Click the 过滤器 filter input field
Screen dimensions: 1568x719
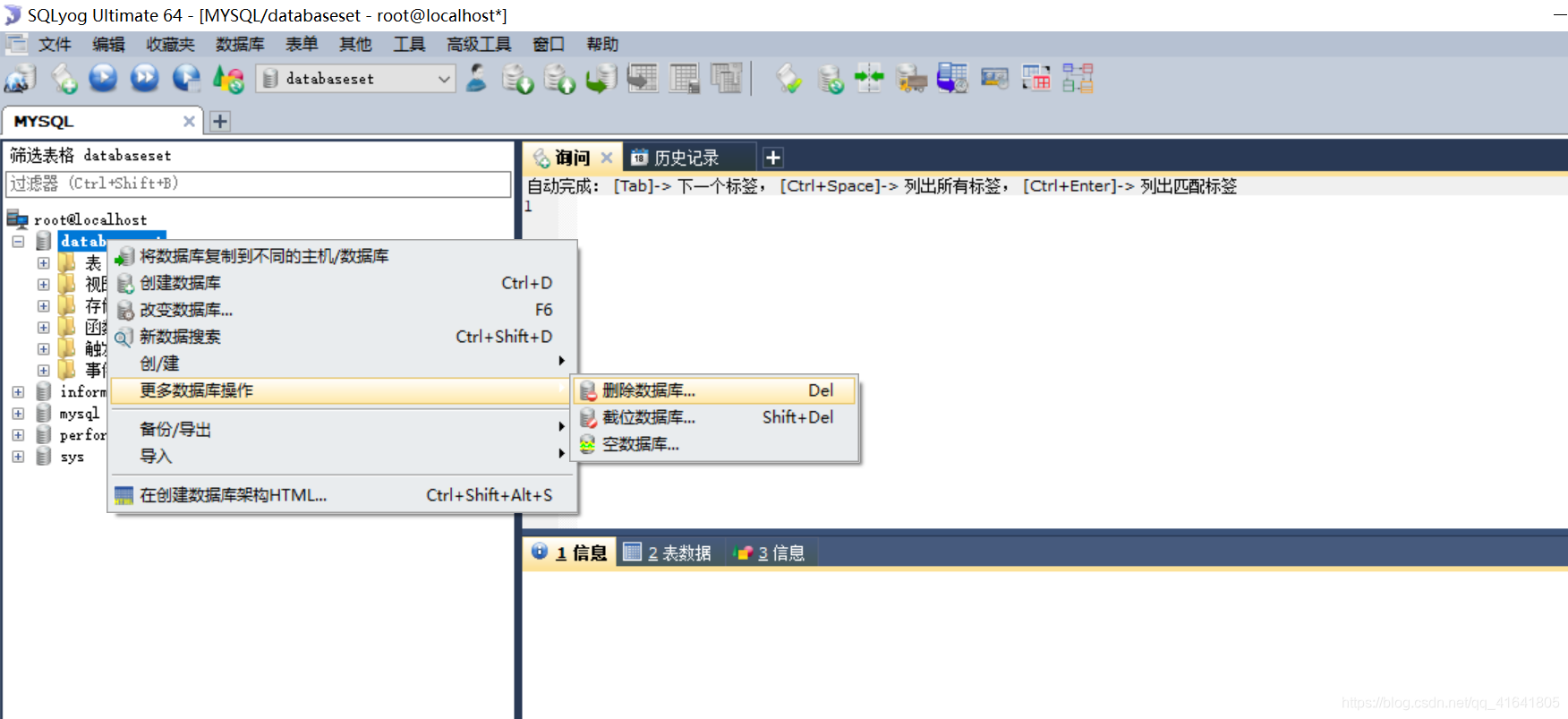pos(259,184)
